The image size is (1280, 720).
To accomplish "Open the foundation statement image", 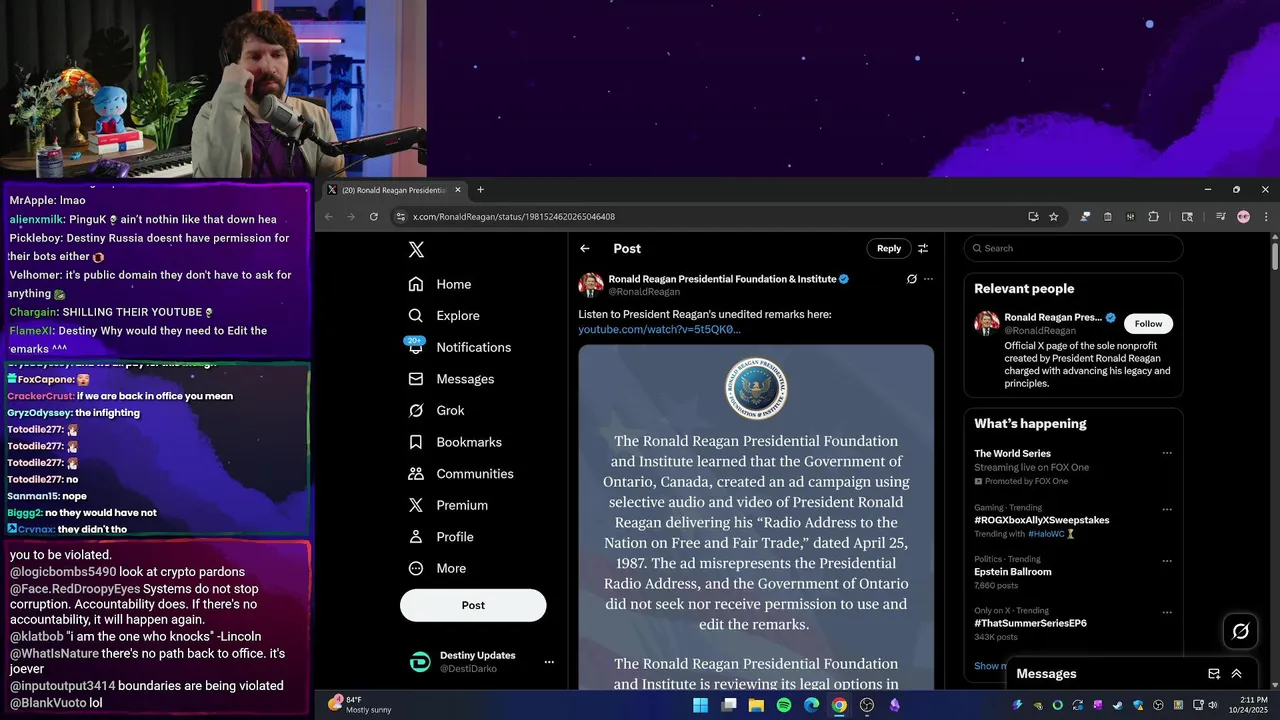I will coord(756,517).
